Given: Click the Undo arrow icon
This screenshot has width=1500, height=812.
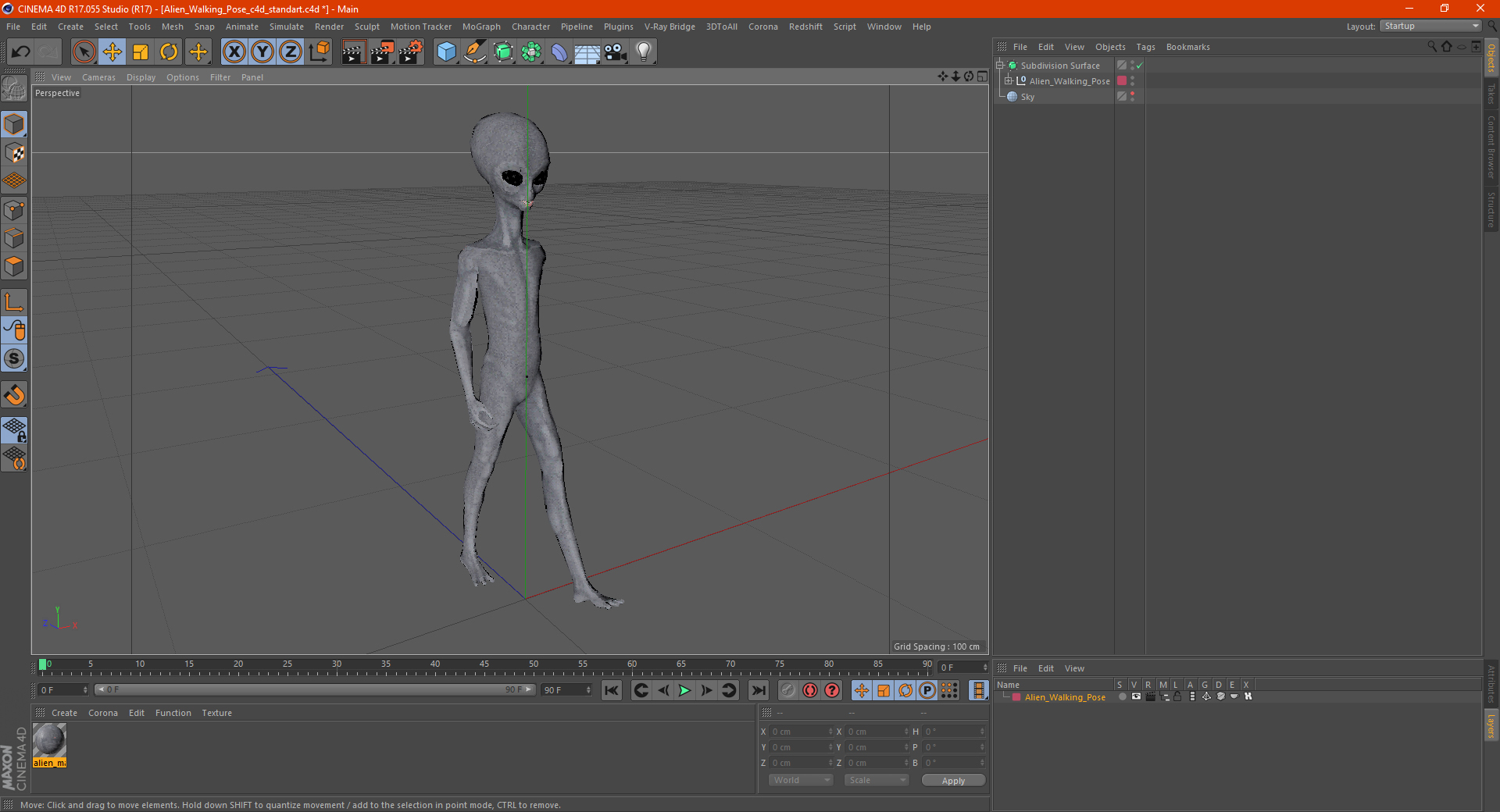Looking at the screenshot, I should click(x=21, y=52).
